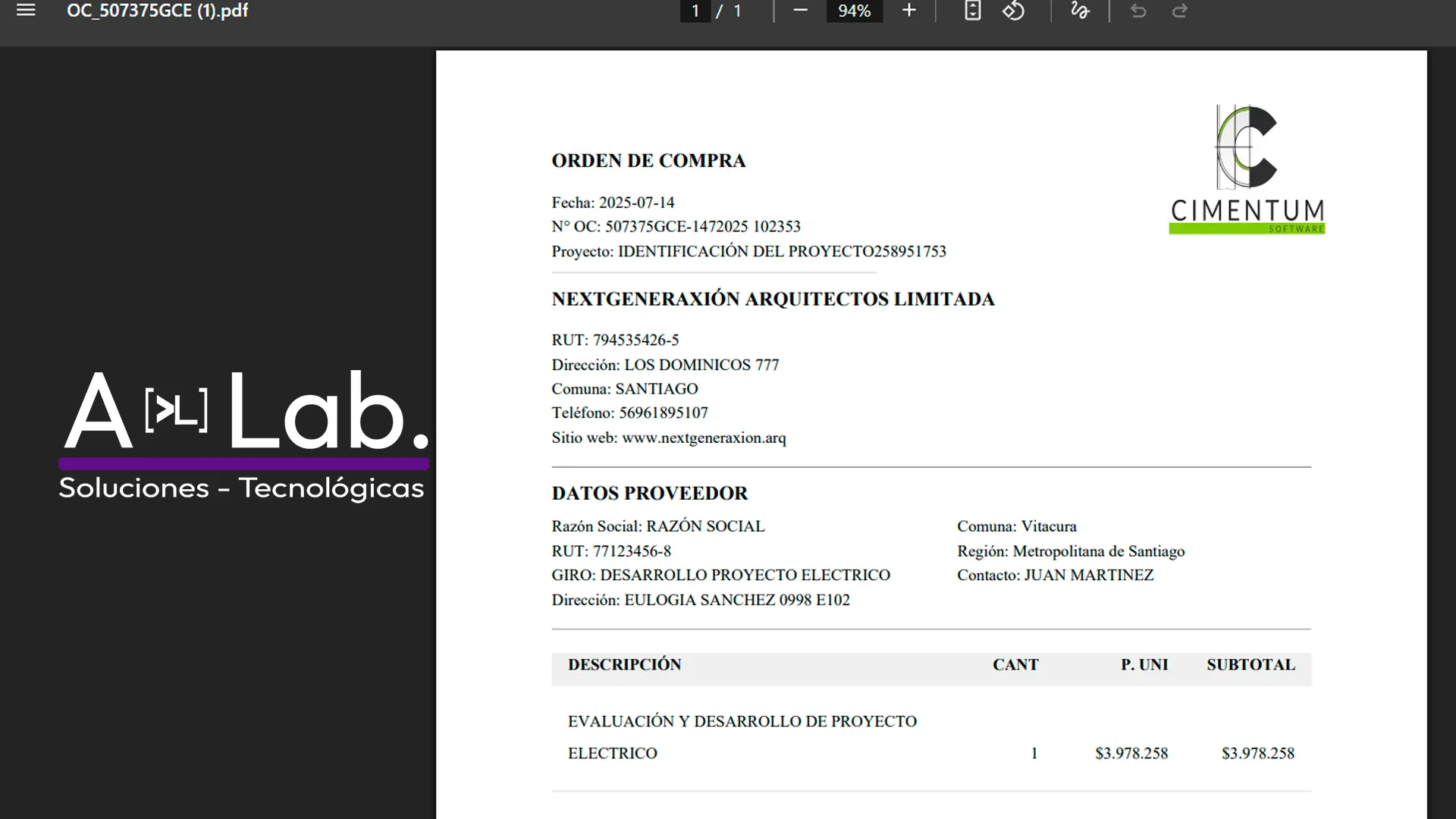
Task: Click the undo arrow icon
Action: coord(1138,11)
